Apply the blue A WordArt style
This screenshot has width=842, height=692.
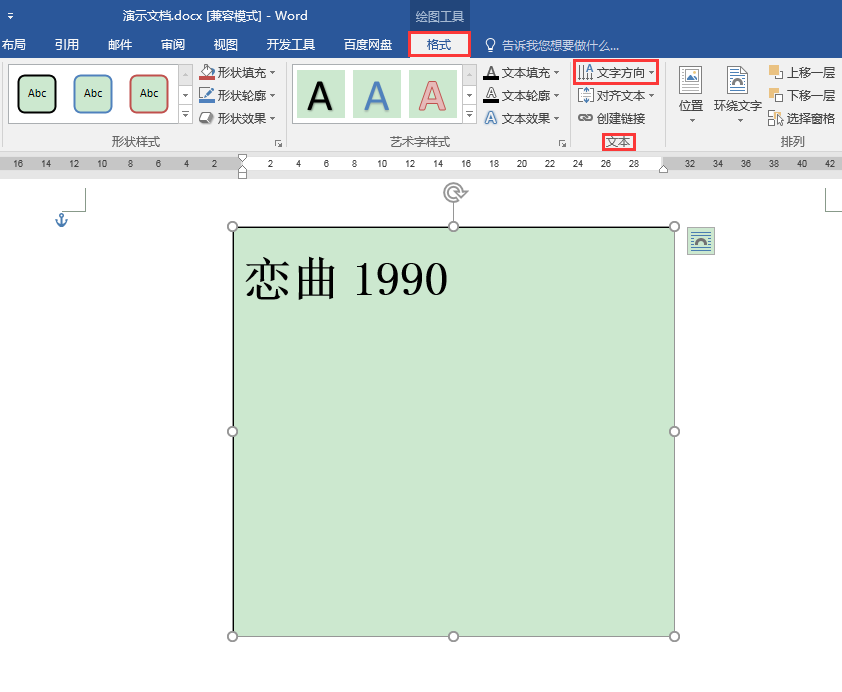point(376,94)
